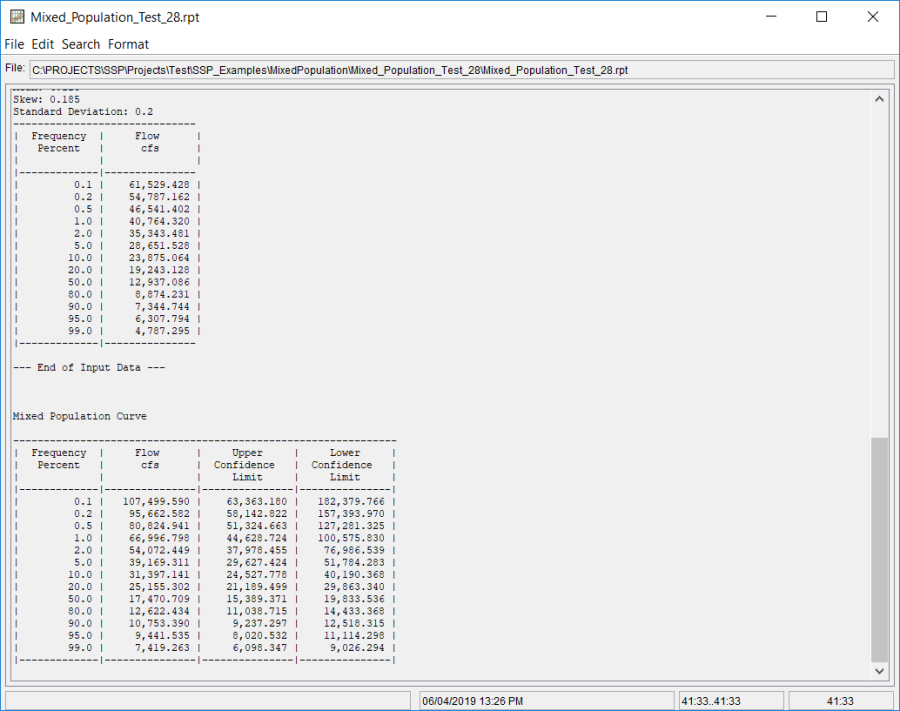The image size is (900, 711).
Task: Open the File menu
Action: click(14, 44)
